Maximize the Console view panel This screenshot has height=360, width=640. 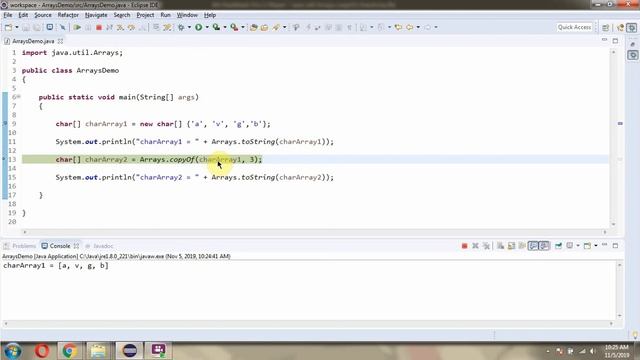[x=616, y=245]
